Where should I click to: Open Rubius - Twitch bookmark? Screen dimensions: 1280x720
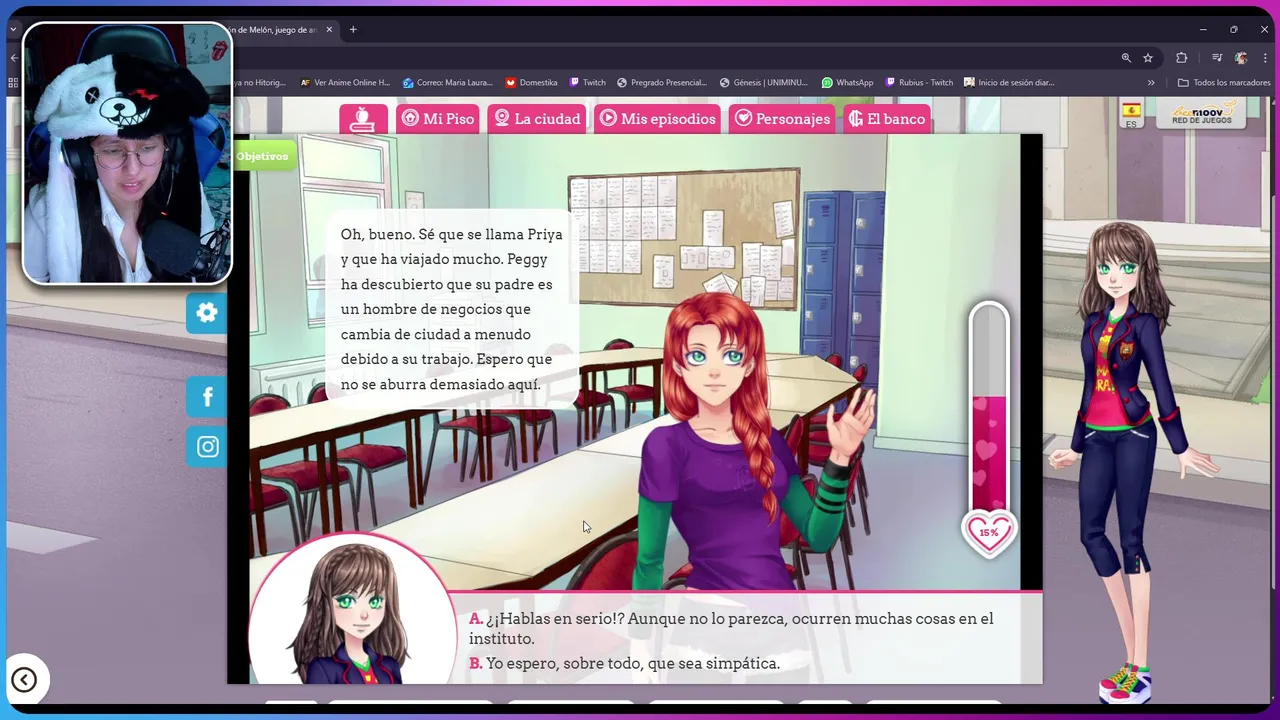point(919,83)
